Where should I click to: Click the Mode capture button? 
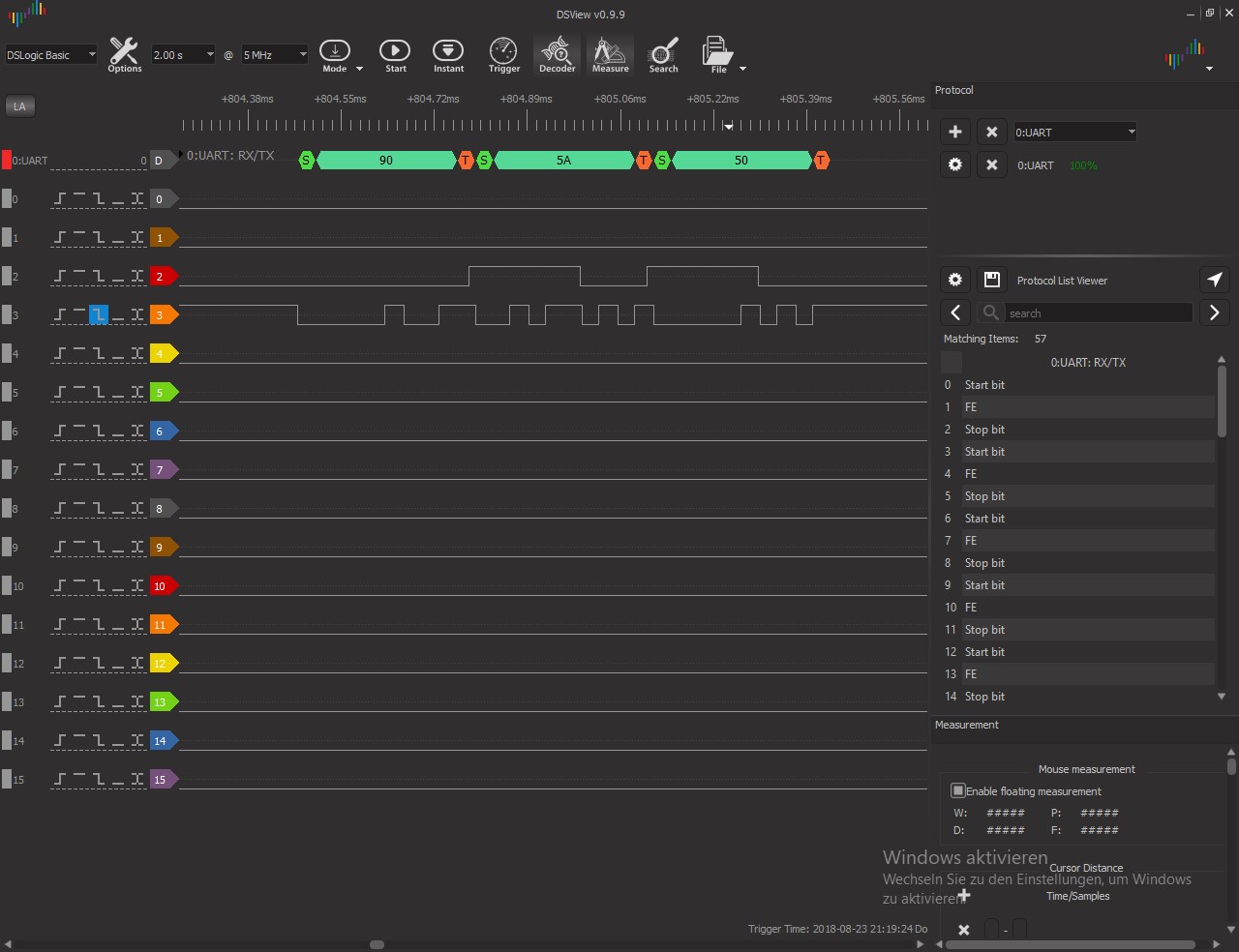(335, 55)
